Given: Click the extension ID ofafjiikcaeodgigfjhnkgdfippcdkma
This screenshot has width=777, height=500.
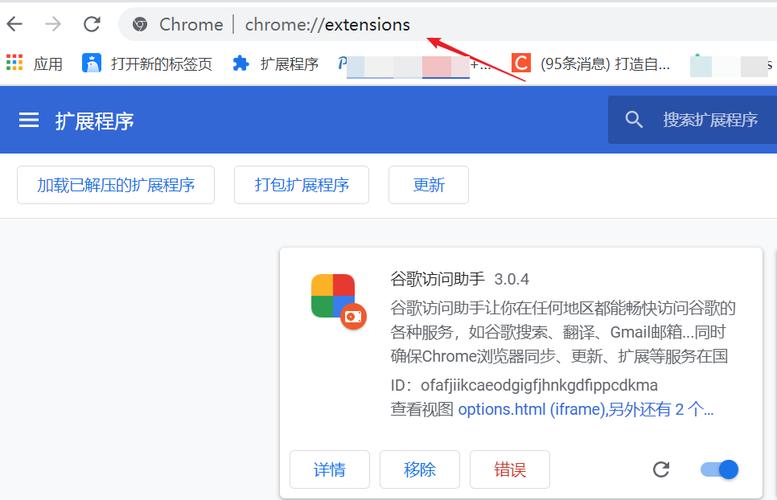Looking at the screenshot, I should pyautogui.click(x=539, y=385).
